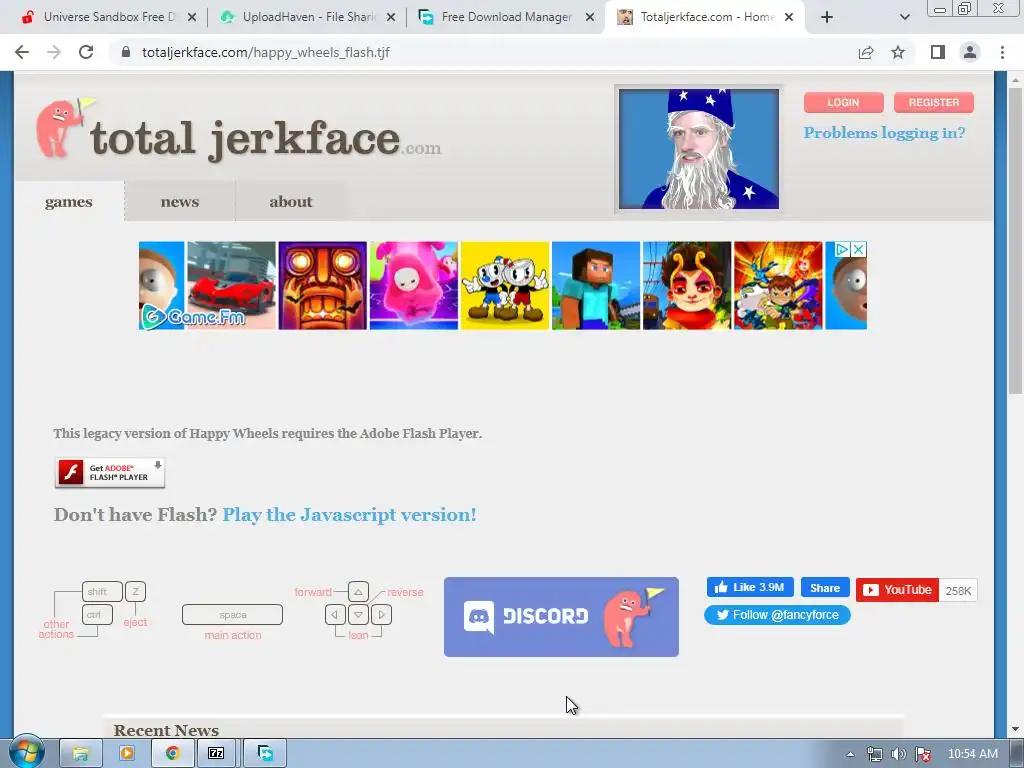Click the LOGIN button
This screenshot has height=768, width=1024.
click(x=843, y=103)
